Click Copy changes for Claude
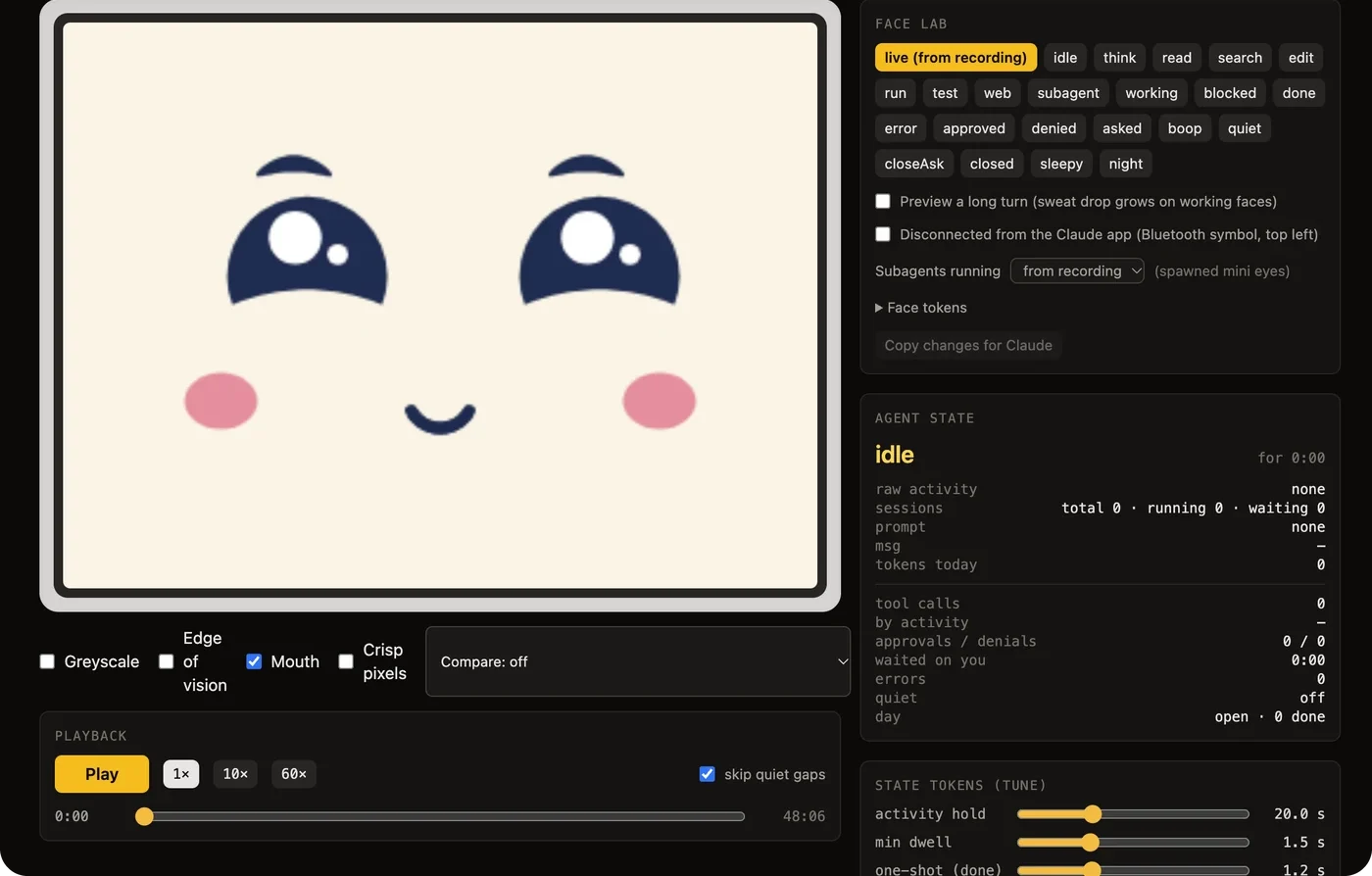1372x876 pixels. click(x=968, y=345)
